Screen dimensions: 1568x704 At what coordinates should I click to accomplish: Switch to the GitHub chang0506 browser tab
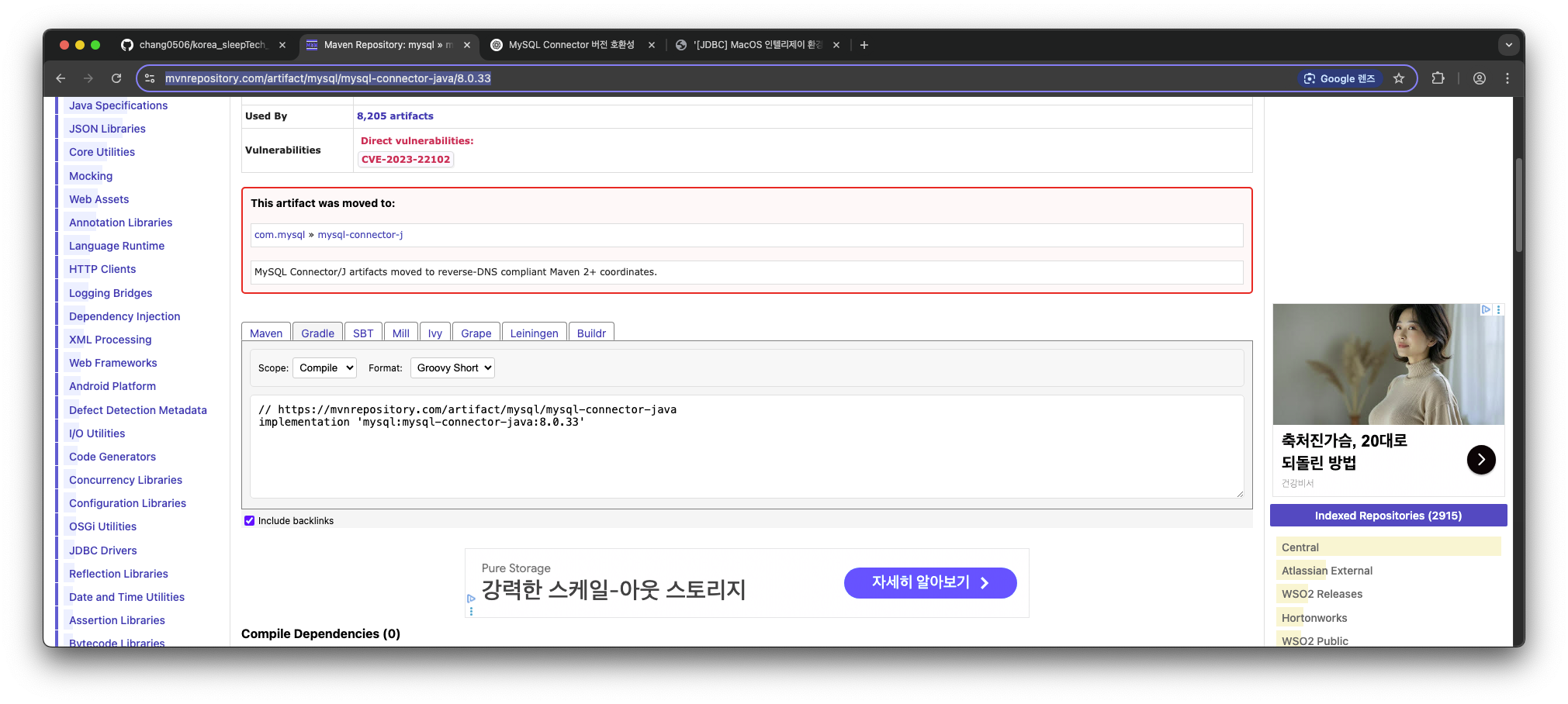coord(202,45)
